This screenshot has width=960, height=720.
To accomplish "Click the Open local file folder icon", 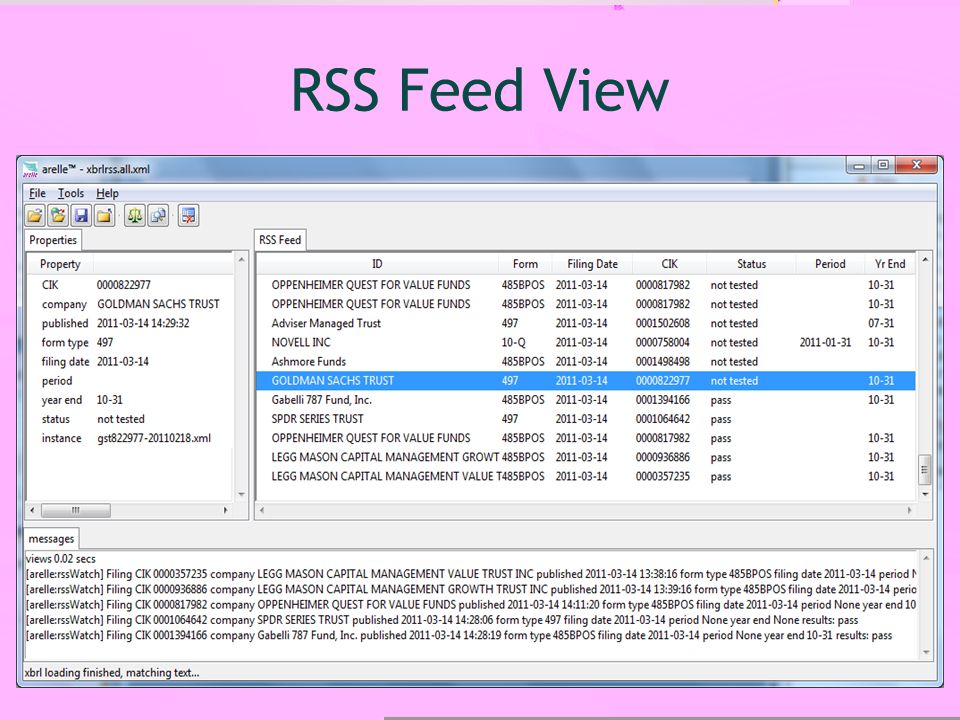I will tap(35, 216).
